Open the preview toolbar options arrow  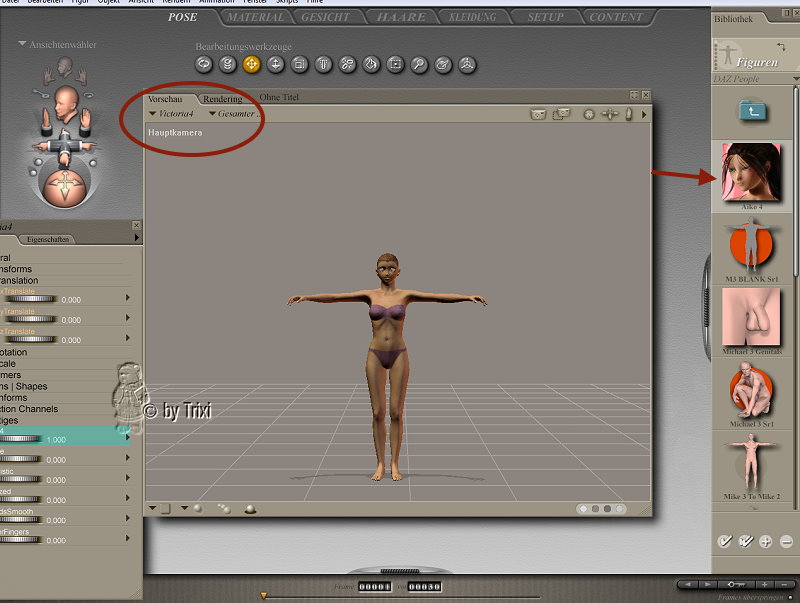(x=644, y=115)
